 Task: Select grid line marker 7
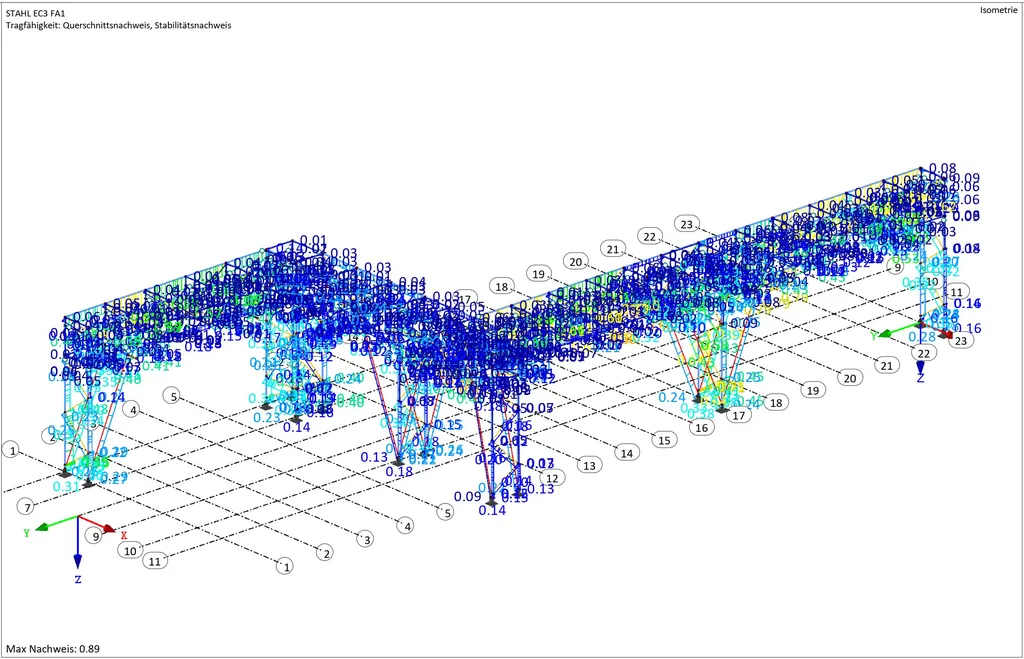pyautogui.click(x=28, y=506)
